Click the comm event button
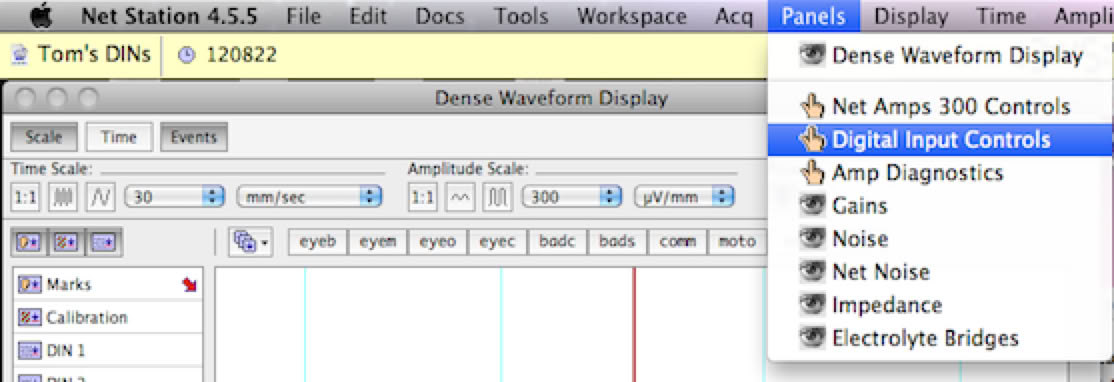Viewport: 1114px width, 382px height. coord(678,242)
